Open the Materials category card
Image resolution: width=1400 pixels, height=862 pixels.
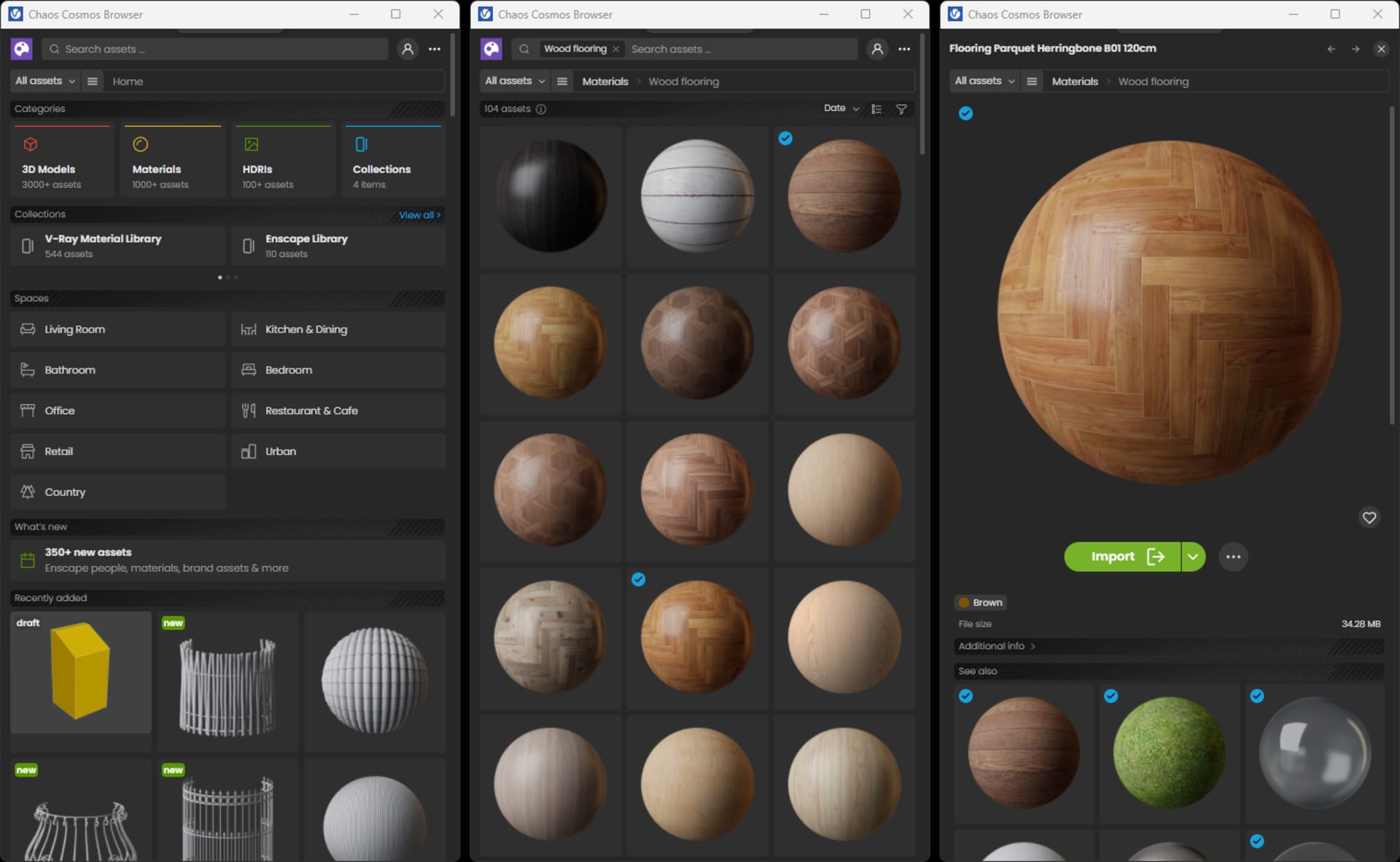coord(172,160)
